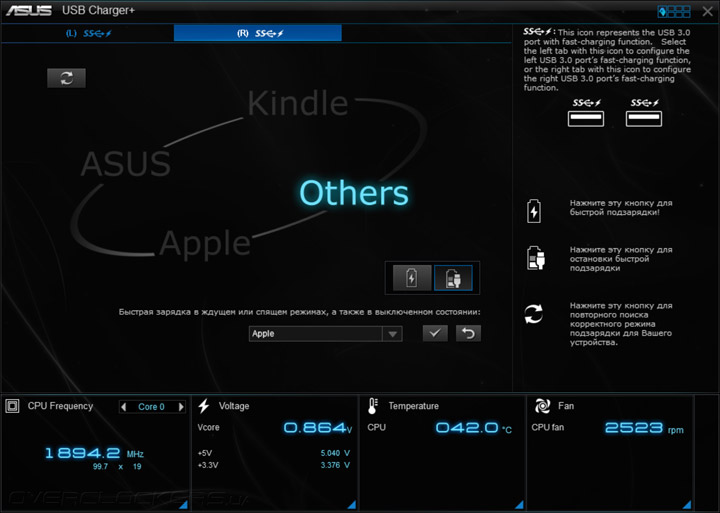
Task: Click the right USB 3.0 port illustration
Action: click(644, 118)
